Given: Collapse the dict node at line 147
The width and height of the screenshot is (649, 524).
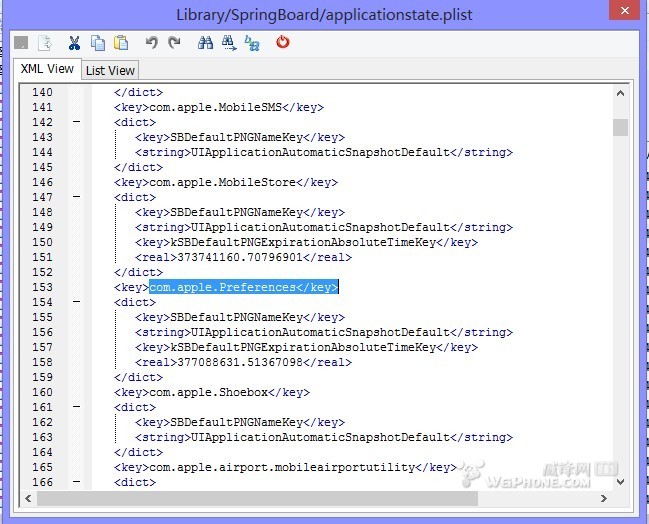Looking at the screenshot, I should pos(77,197).
